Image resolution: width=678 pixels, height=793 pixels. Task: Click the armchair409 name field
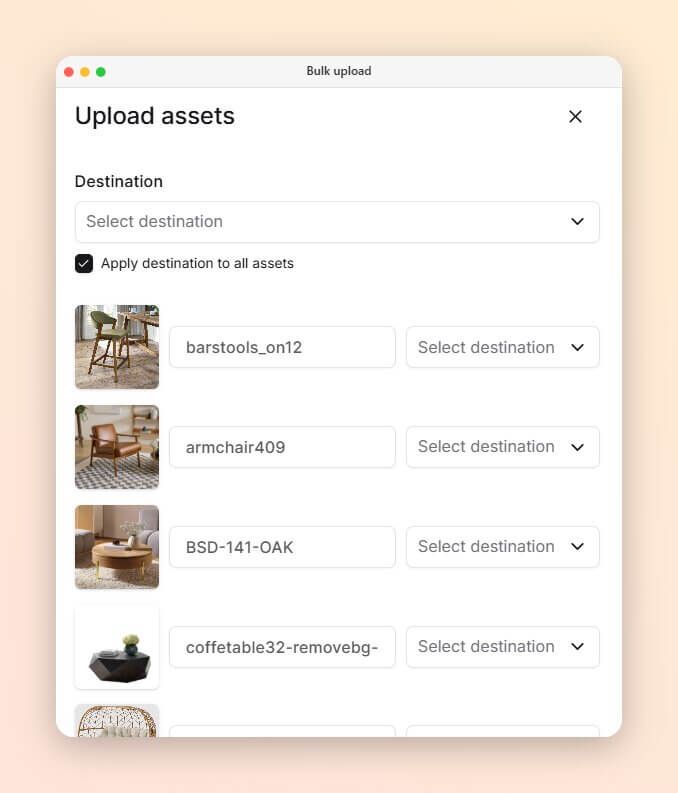click(282, 447)
